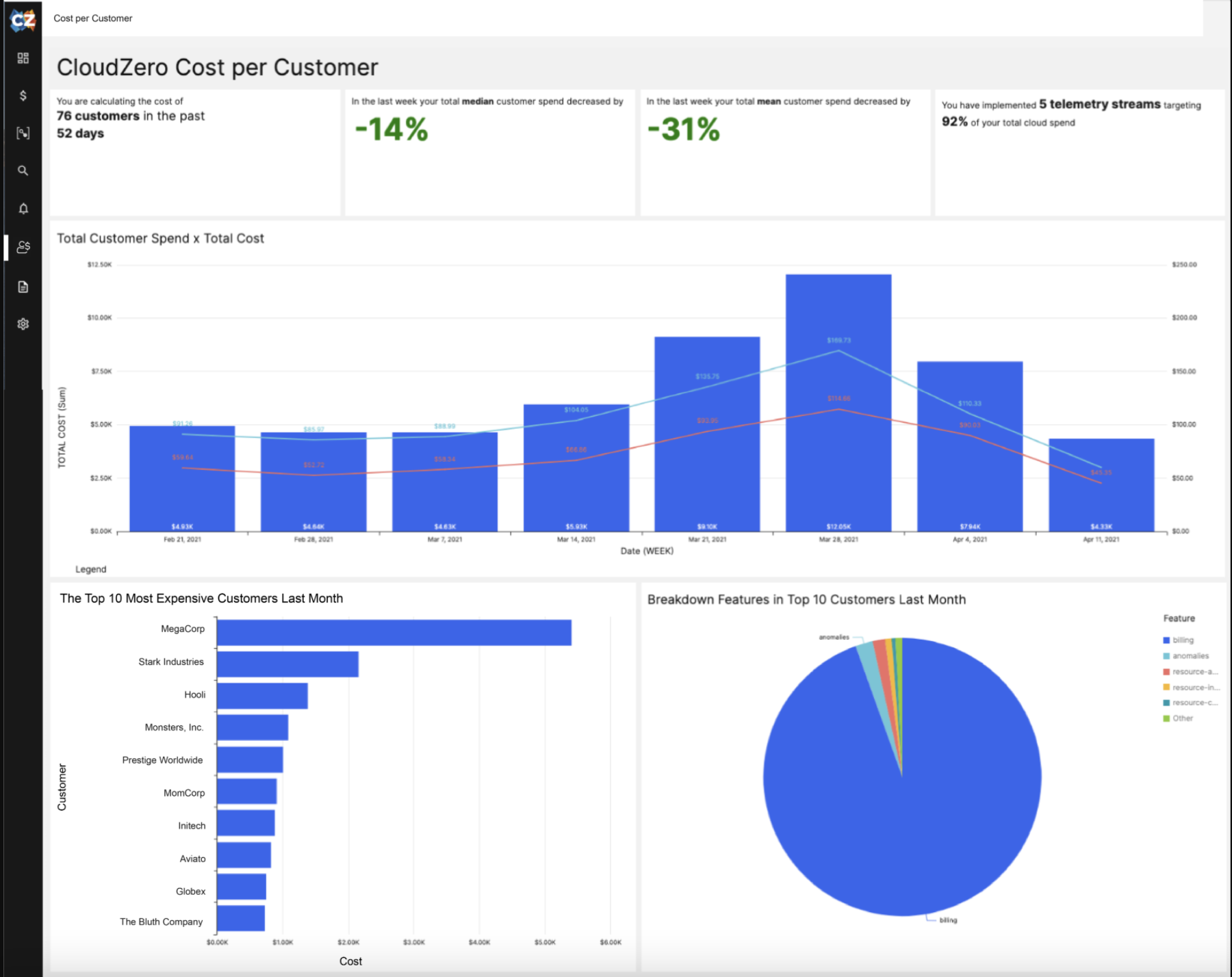Viewport: 1232px width, 977px height.
Task: Click the Mar 21, 2021 bar
Action: click(707, 434)
